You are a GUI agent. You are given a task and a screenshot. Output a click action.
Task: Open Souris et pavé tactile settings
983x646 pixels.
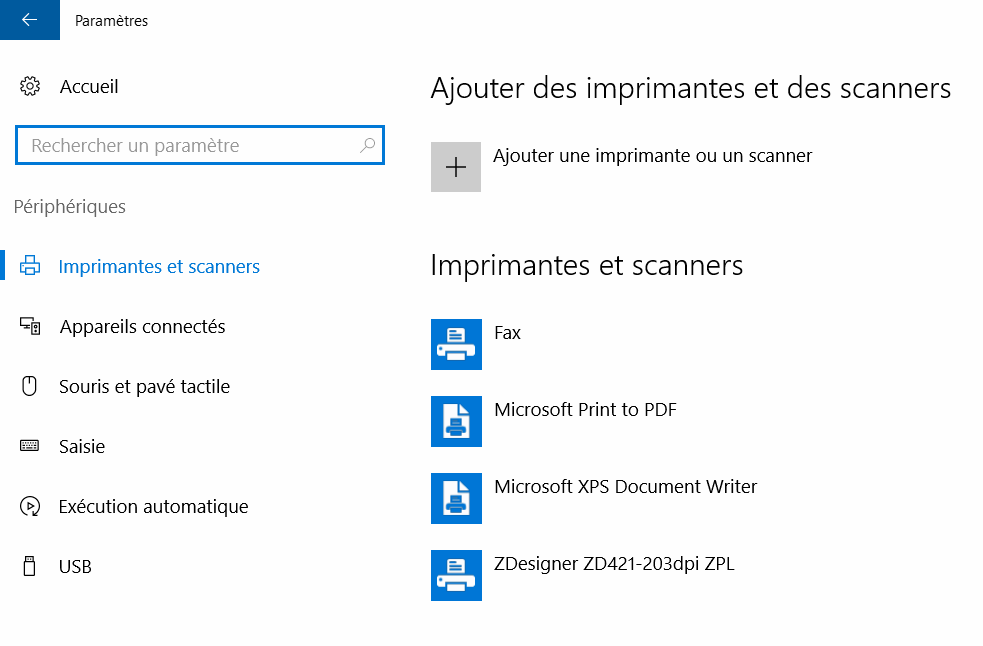click(x=144, y=386)
